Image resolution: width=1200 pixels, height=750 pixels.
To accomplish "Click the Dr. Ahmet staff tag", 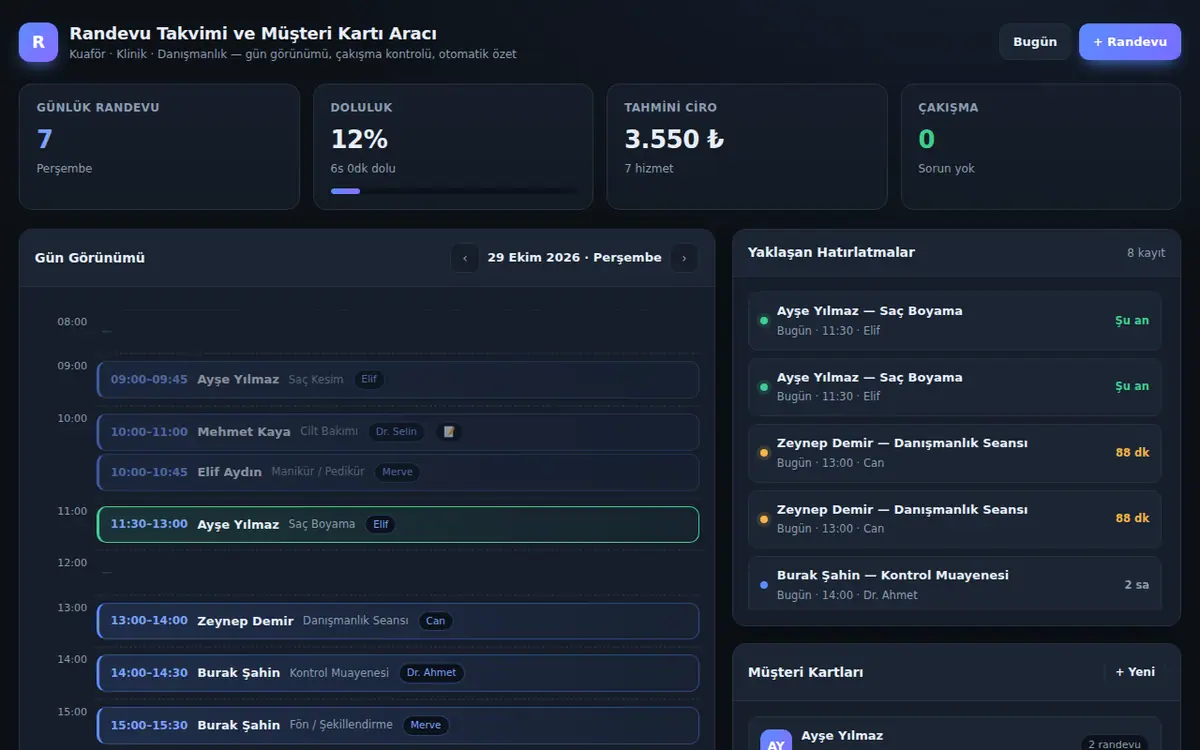I will 431,673.
